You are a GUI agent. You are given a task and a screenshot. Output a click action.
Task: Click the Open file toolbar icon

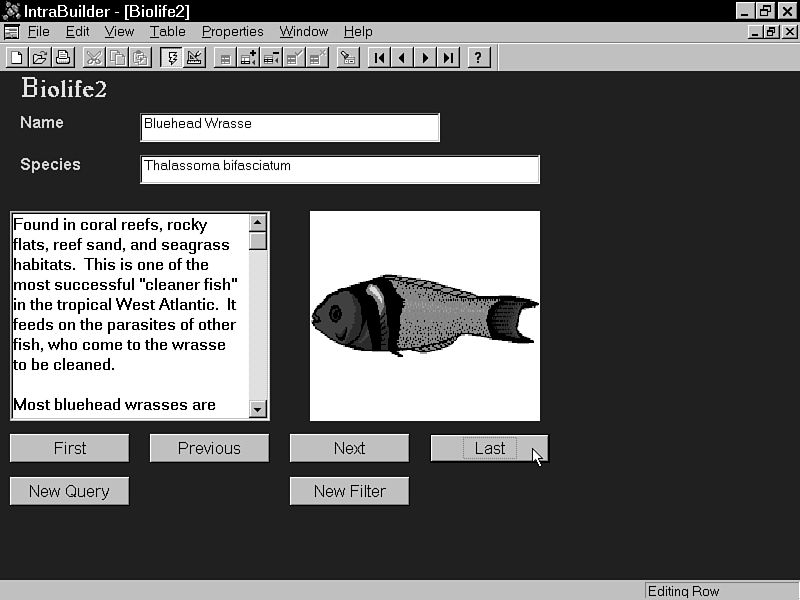pos(39,57)
